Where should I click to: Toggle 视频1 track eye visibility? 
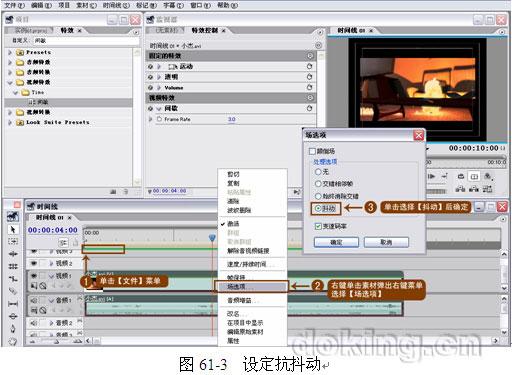coord(34,276)
